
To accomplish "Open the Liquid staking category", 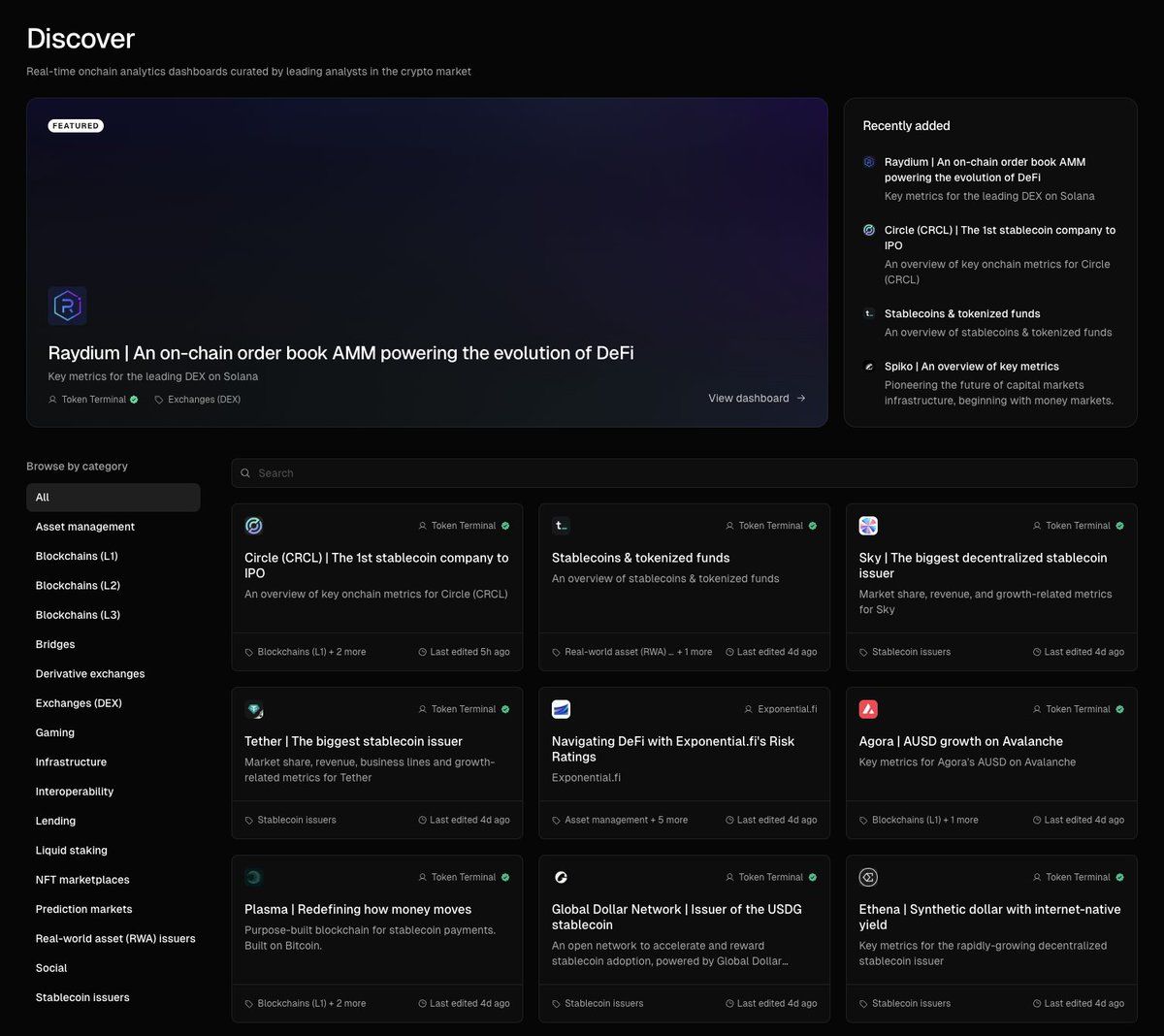I will tap(113, 851).
